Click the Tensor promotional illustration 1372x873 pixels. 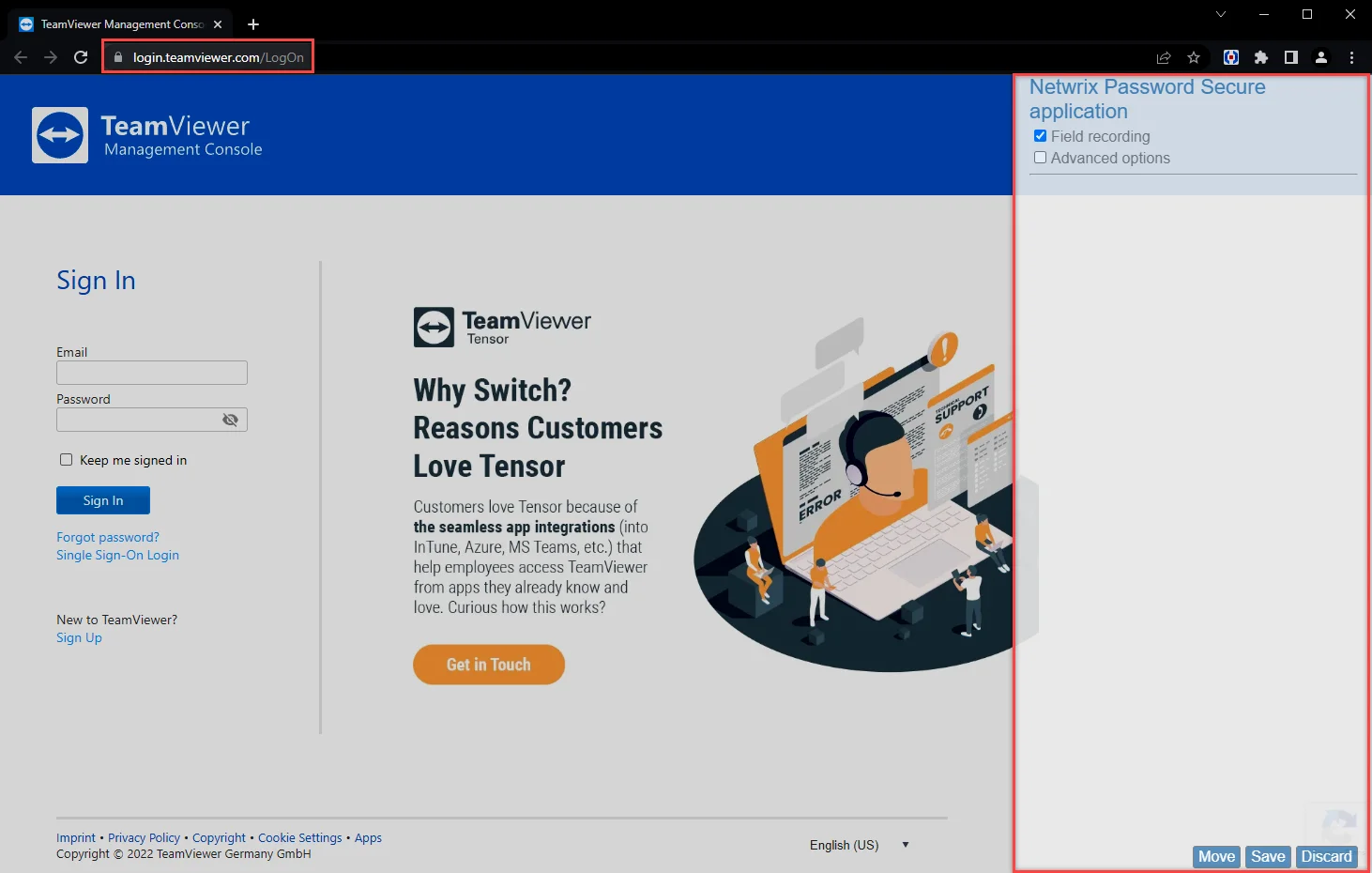click(866, 496)
